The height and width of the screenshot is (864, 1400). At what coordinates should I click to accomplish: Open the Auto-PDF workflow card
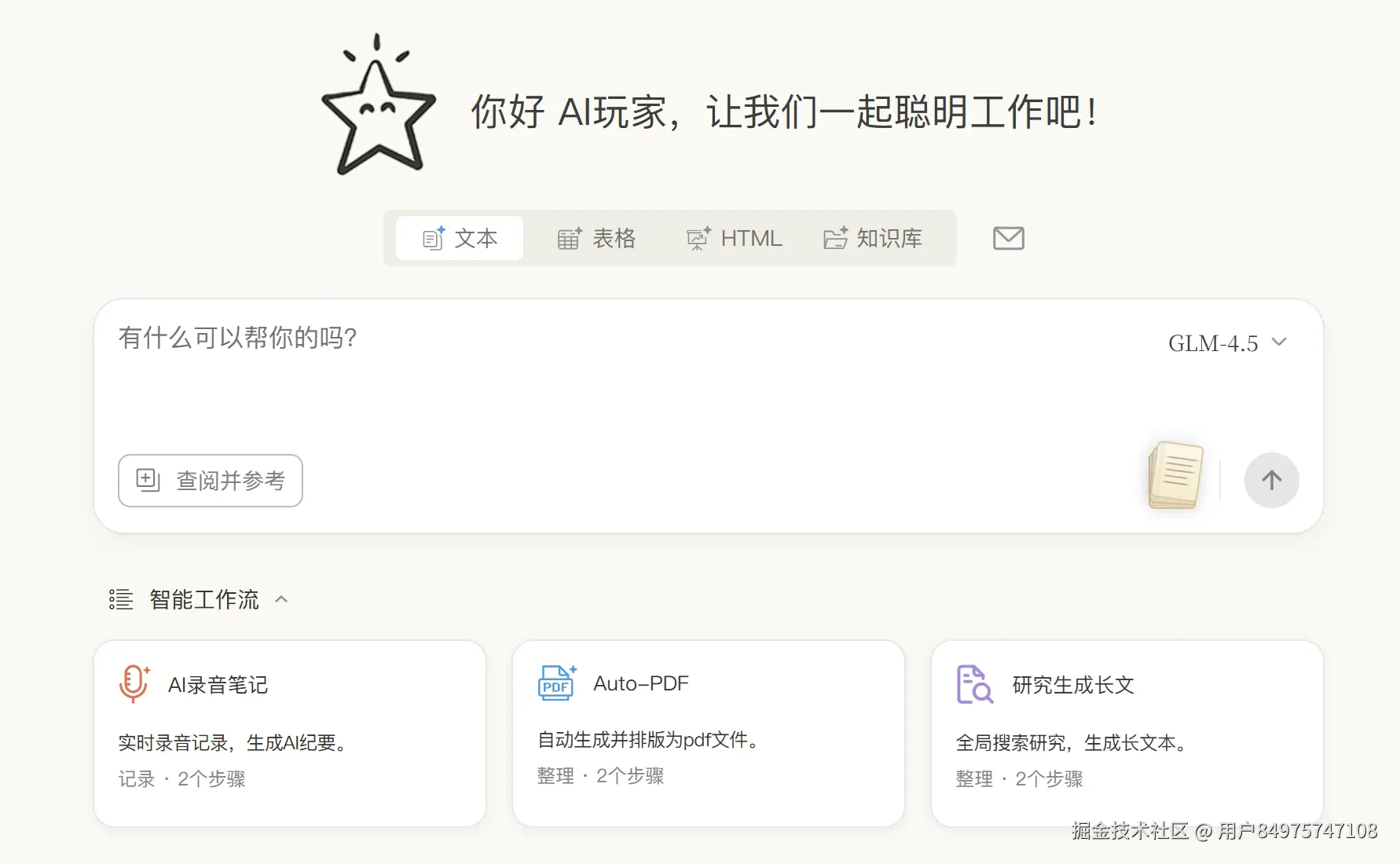(708, 733)
